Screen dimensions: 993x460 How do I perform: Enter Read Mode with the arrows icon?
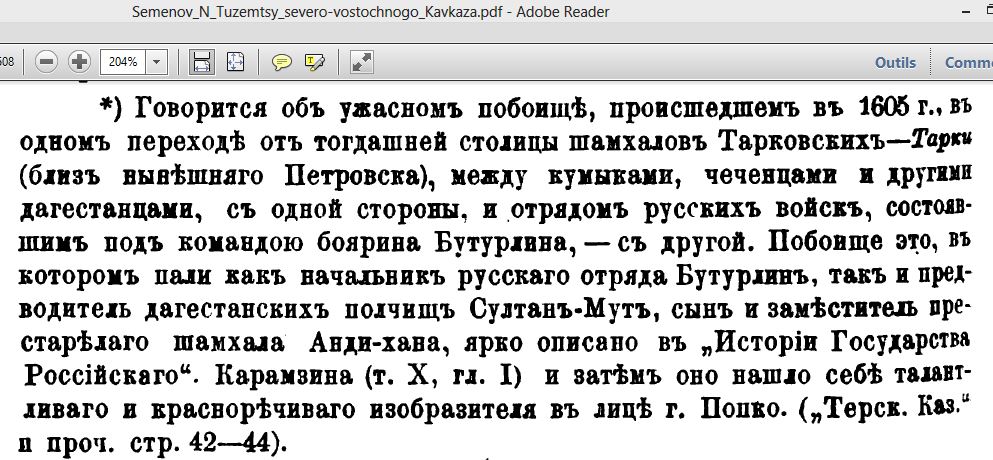(362, 62)
